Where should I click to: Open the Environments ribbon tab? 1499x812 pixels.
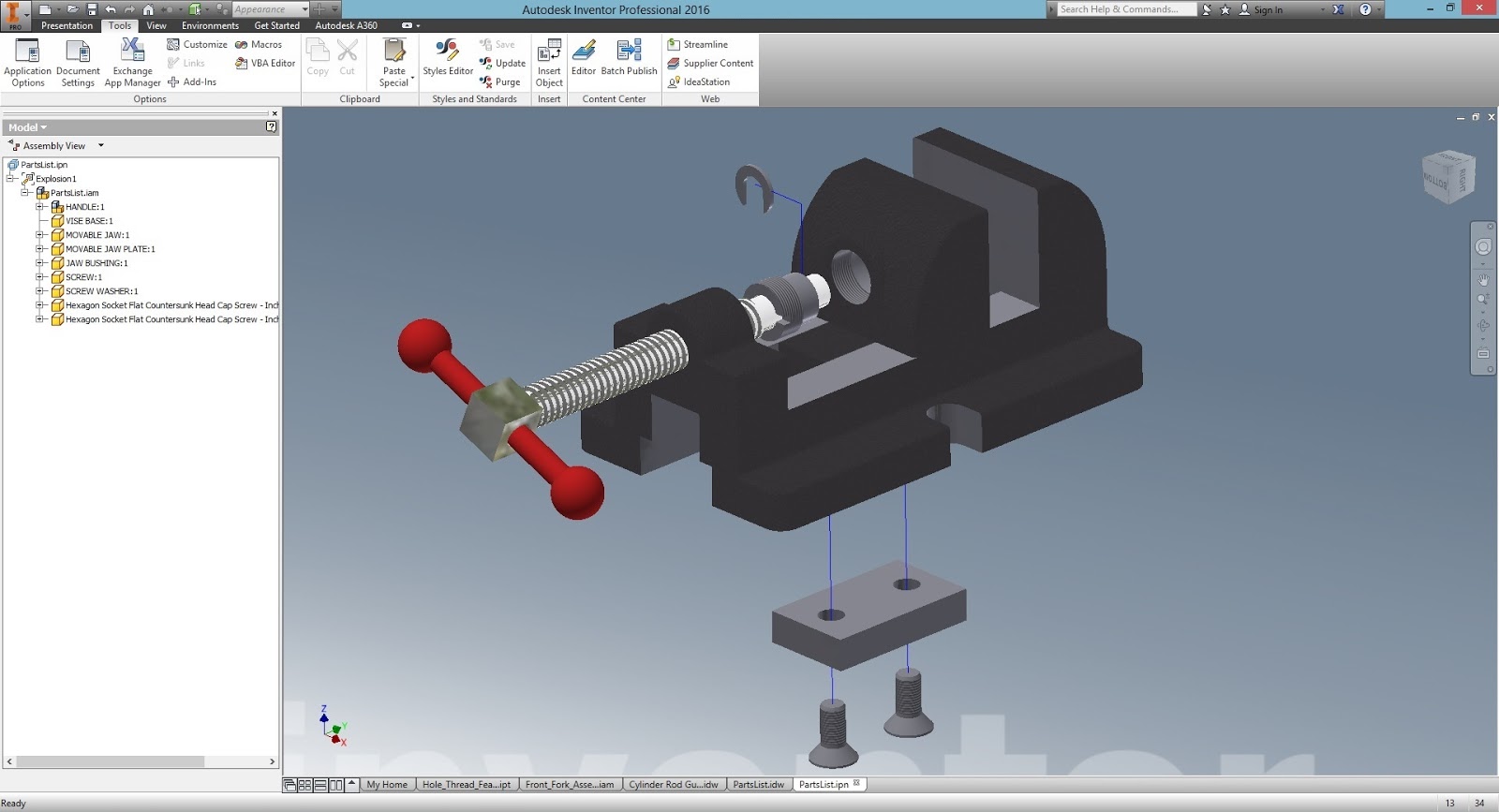(x=210, y=25)
